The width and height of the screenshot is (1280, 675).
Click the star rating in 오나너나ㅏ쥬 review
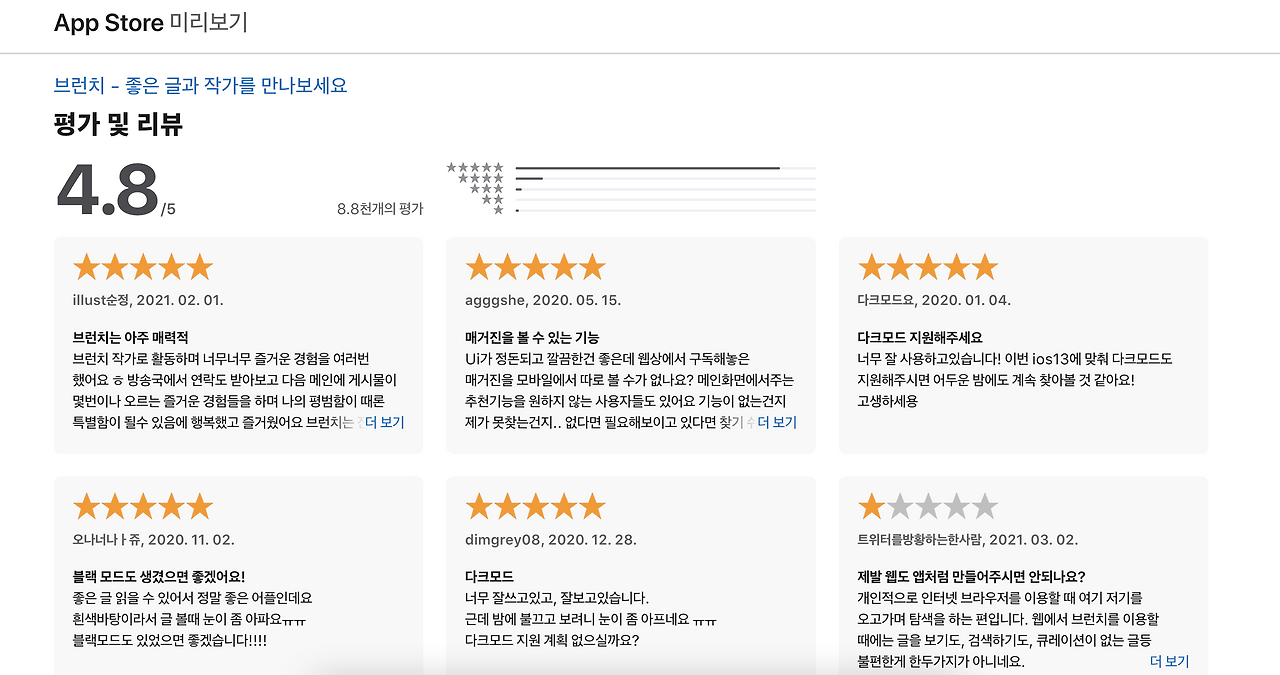[x=143, y=506]
